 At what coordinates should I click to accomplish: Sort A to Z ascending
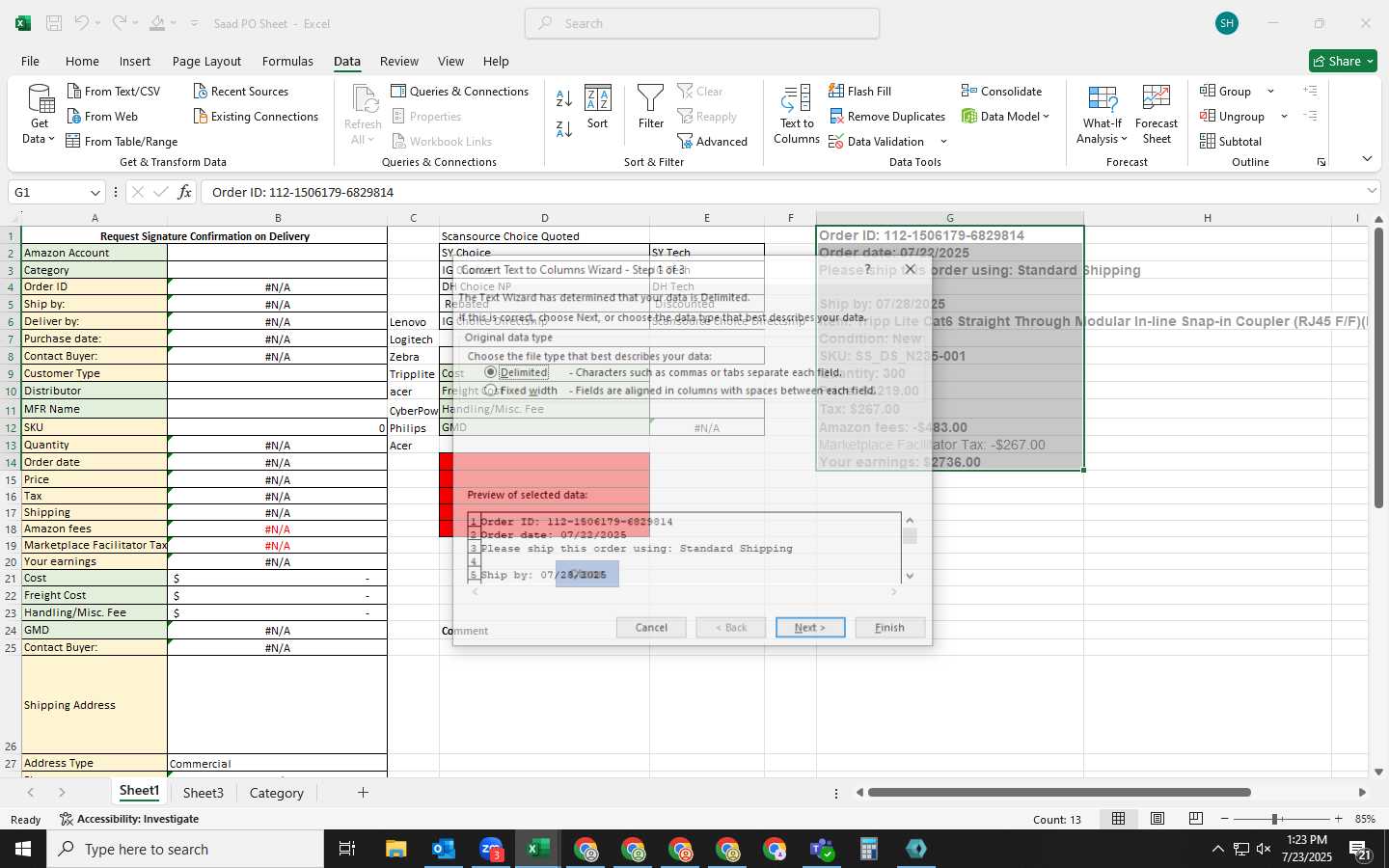(564, 98)
